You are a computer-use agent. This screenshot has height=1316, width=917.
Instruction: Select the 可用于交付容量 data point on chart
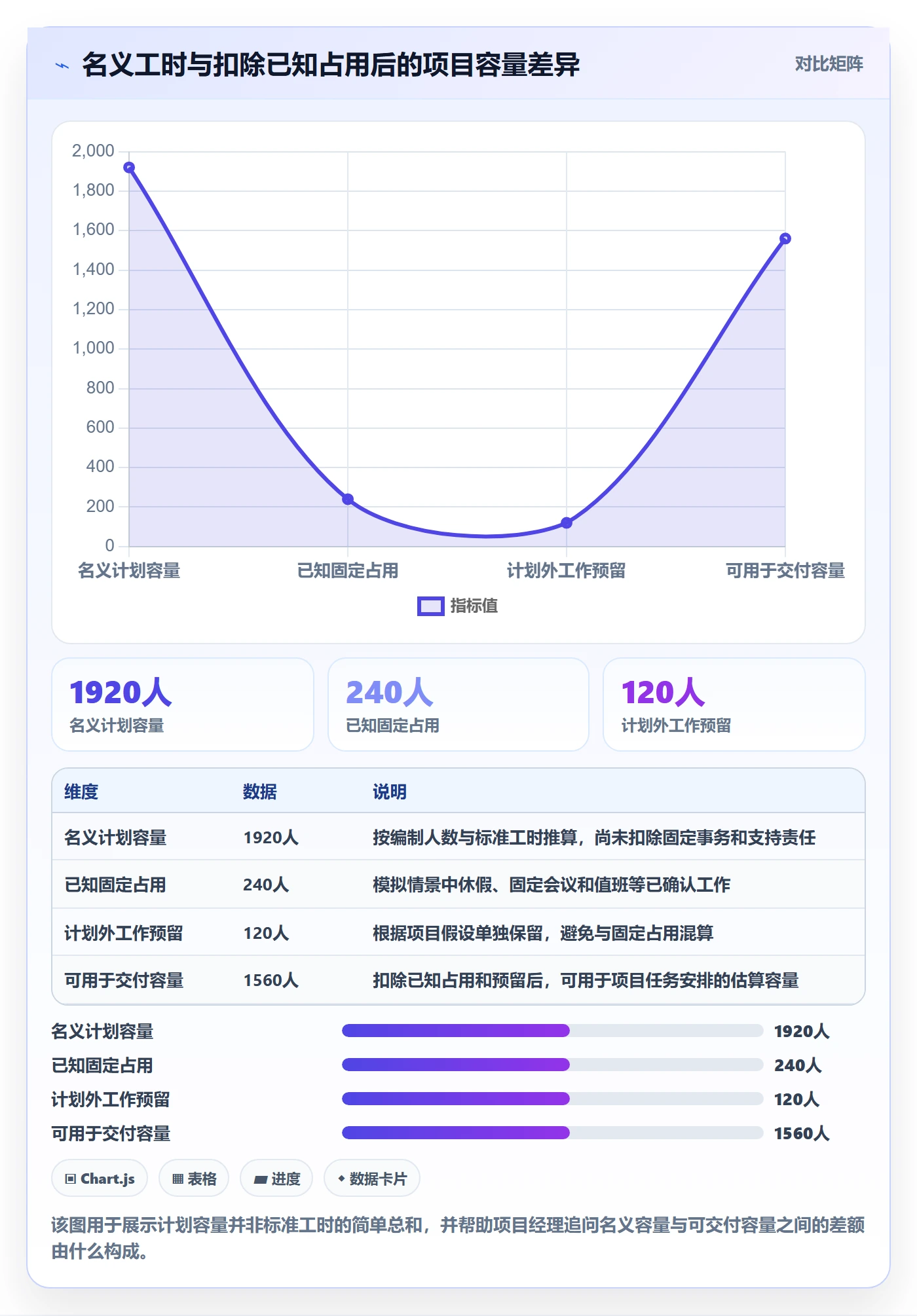point(785,238)
